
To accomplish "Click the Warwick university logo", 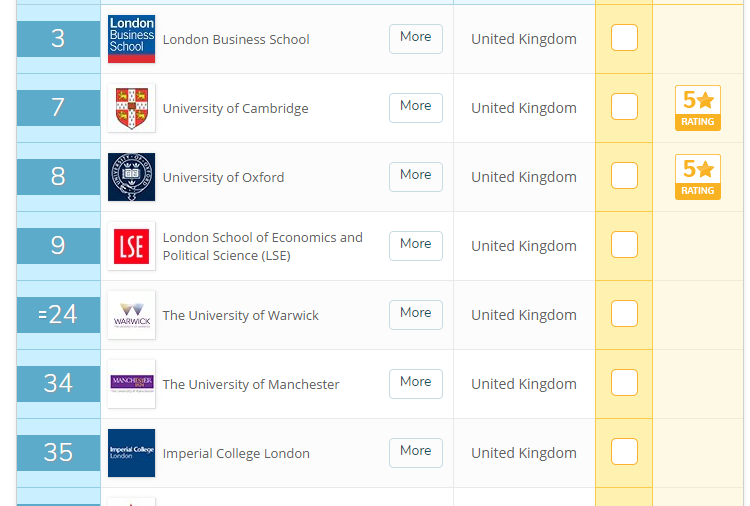I will tap(131, 315).
